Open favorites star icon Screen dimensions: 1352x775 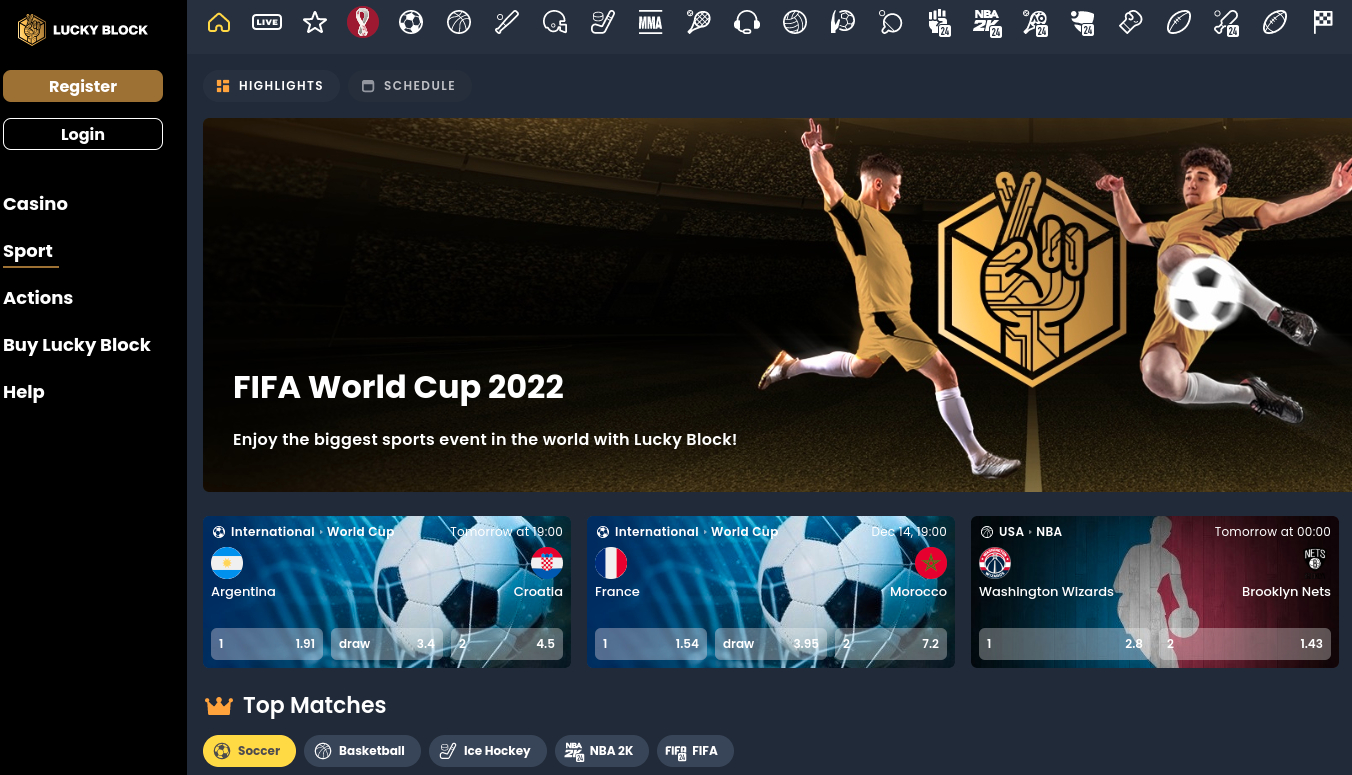point(315,22)
